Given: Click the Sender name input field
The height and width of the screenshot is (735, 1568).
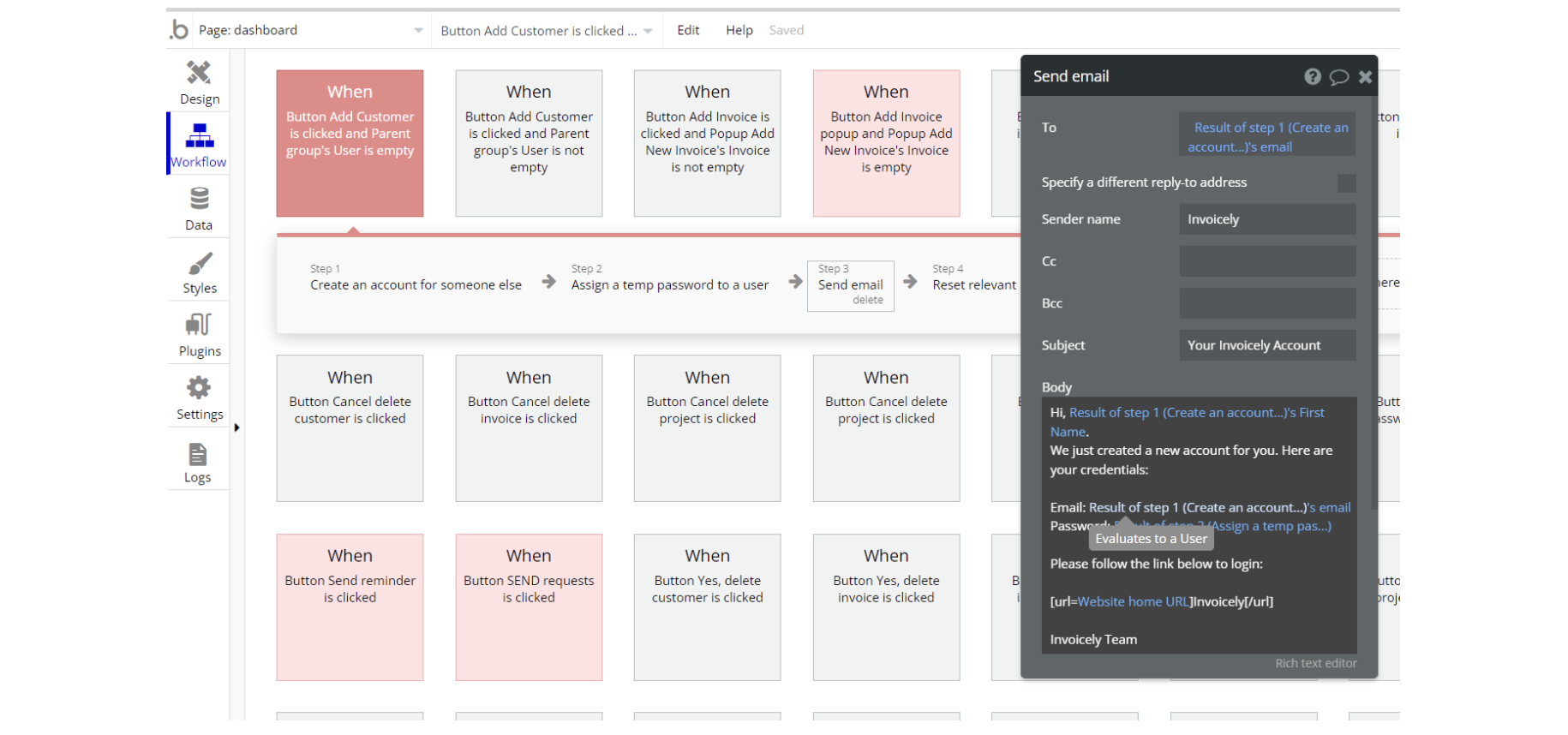Looking at the screenshot, I should coord(1266,219).
